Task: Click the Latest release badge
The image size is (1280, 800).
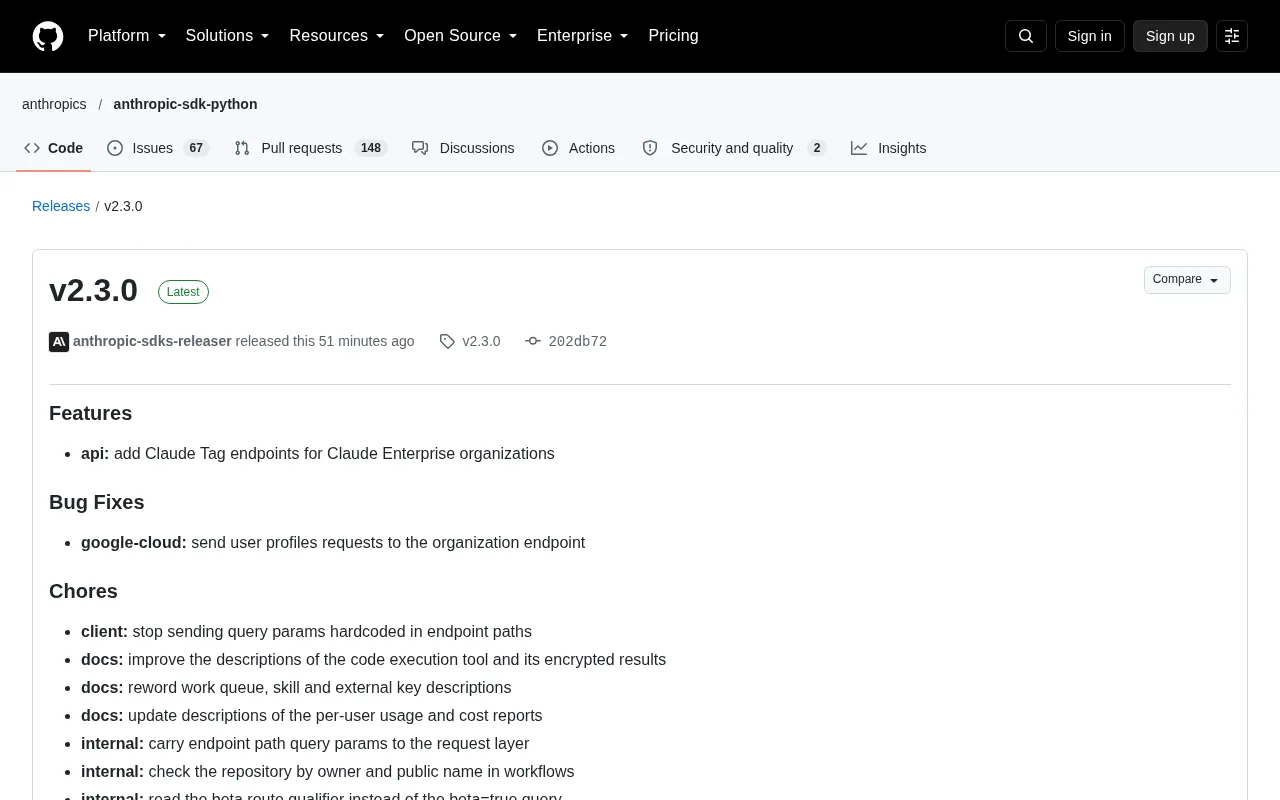Action: pos(183,292)
